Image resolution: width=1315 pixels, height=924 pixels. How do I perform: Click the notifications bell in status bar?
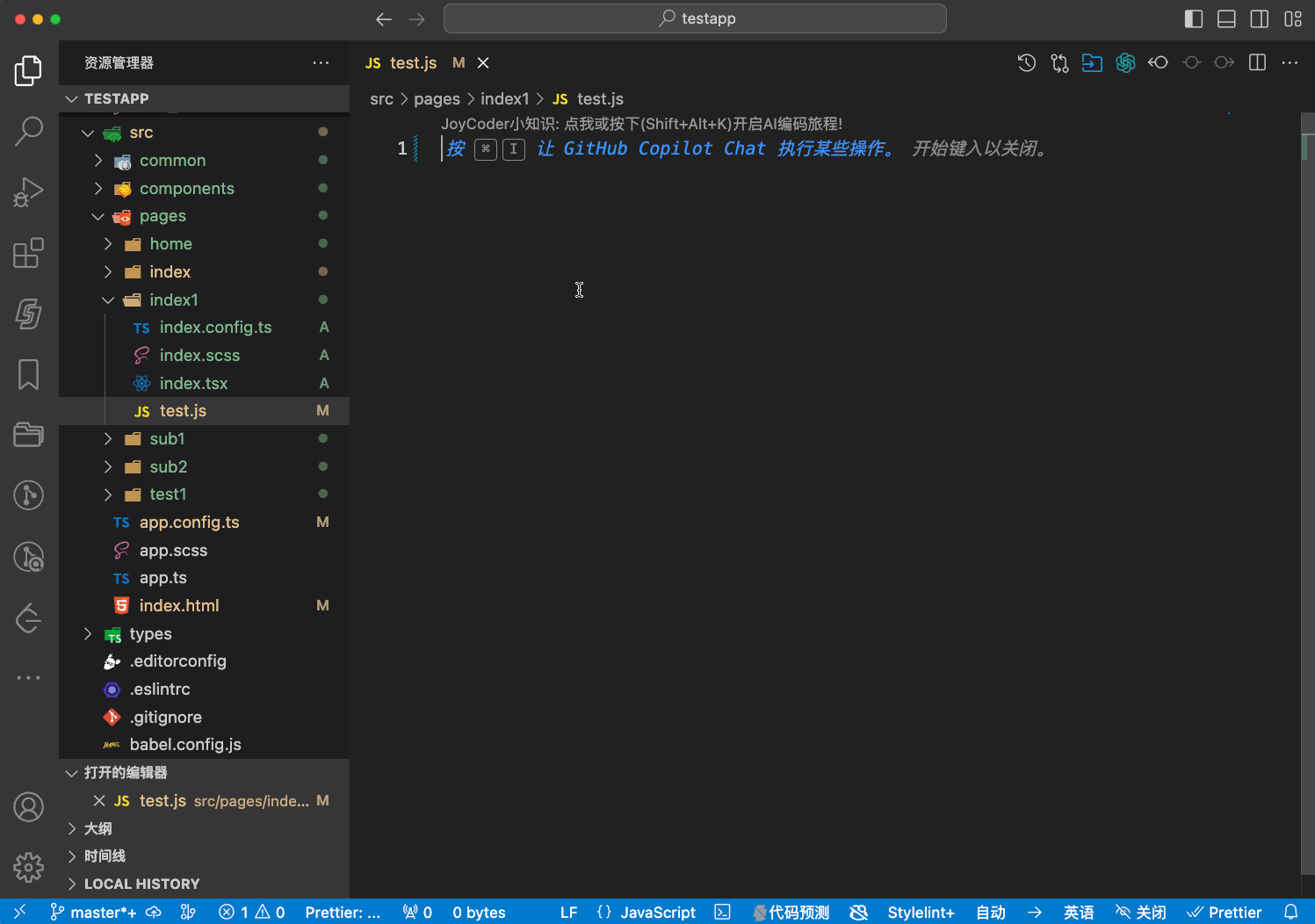(x=1291, y=912)
